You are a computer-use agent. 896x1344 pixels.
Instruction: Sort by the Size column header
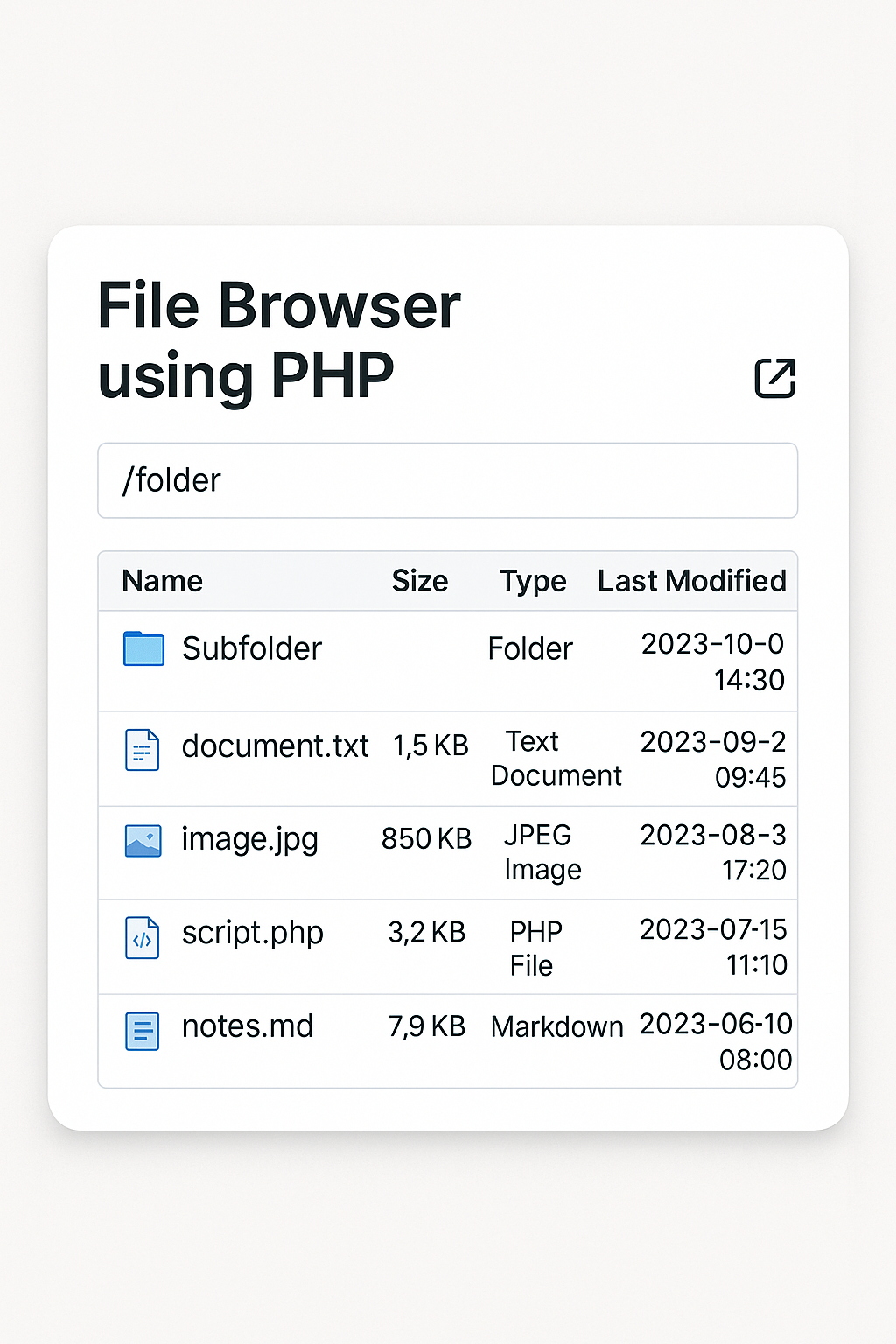419,581
